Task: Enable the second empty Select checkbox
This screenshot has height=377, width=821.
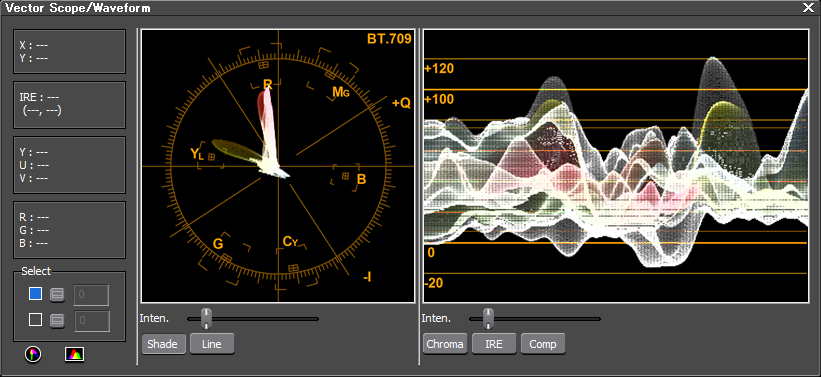Action: 36,319
